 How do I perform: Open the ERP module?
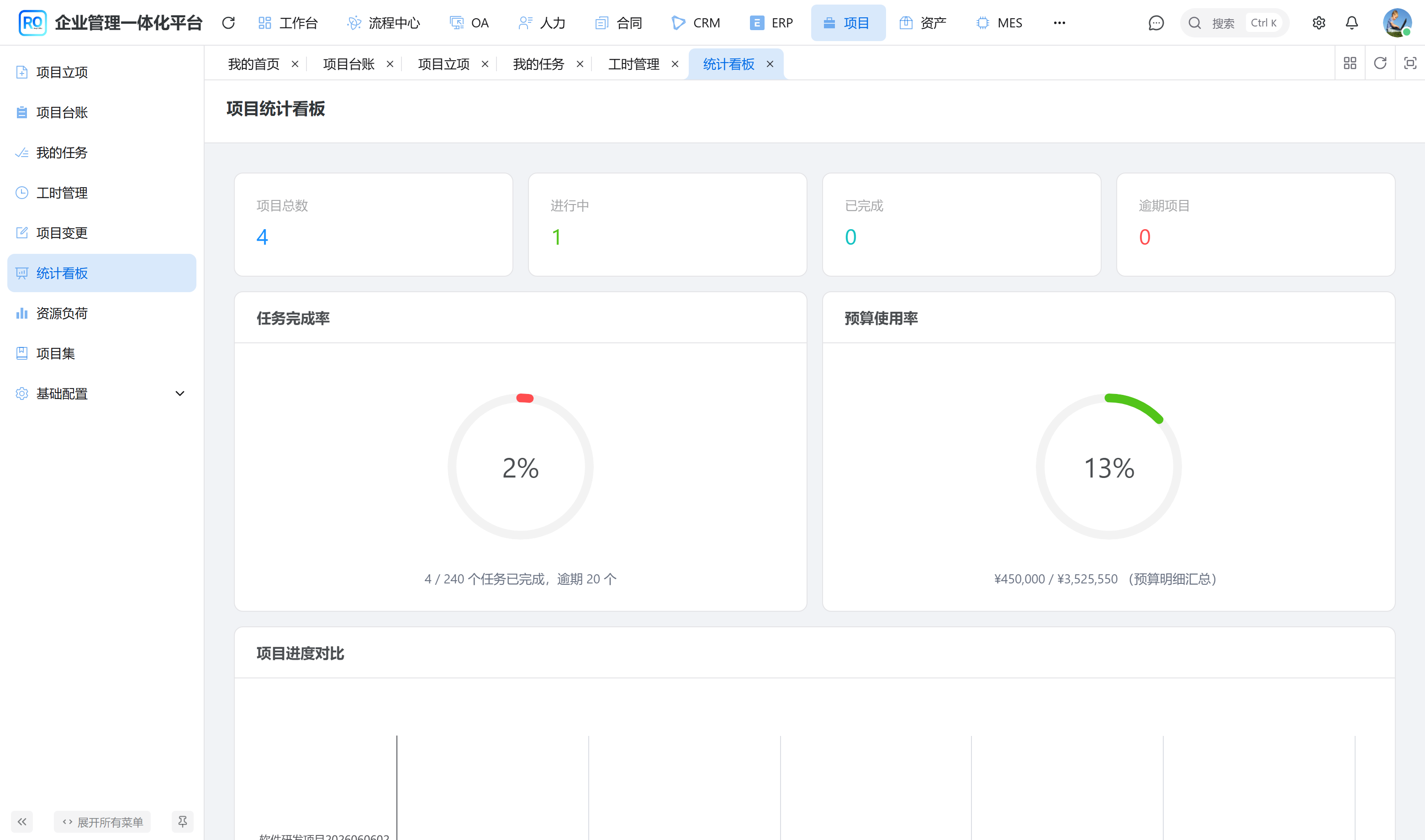[x=771, y=23]
